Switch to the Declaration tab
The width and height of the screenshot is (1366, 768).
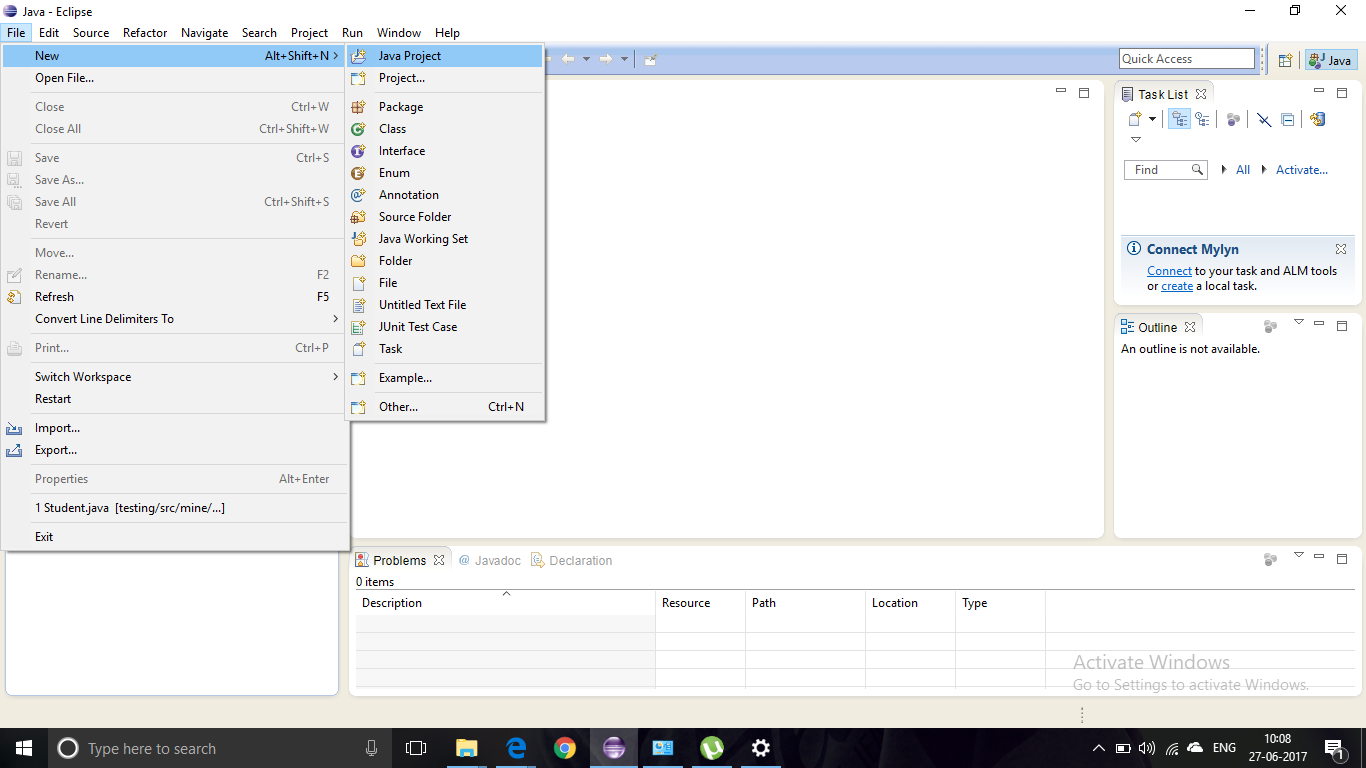click(571, 560)
